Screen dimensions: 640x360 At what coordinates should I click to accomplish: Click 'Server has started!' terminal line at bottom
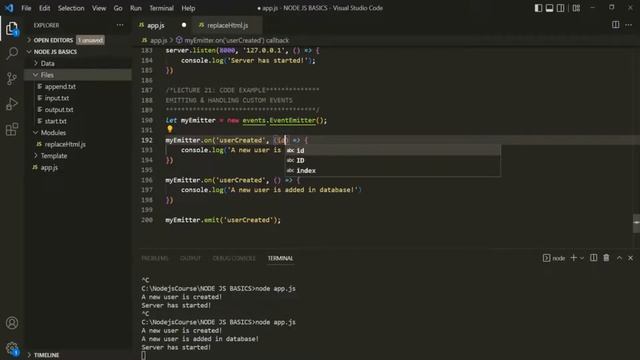point(176,347)
